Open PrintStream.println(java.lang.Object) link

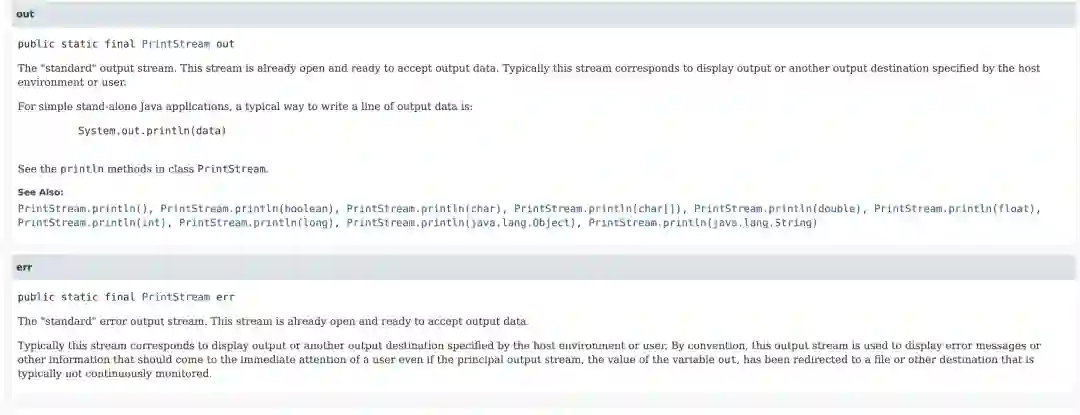[x=462, y=222]
